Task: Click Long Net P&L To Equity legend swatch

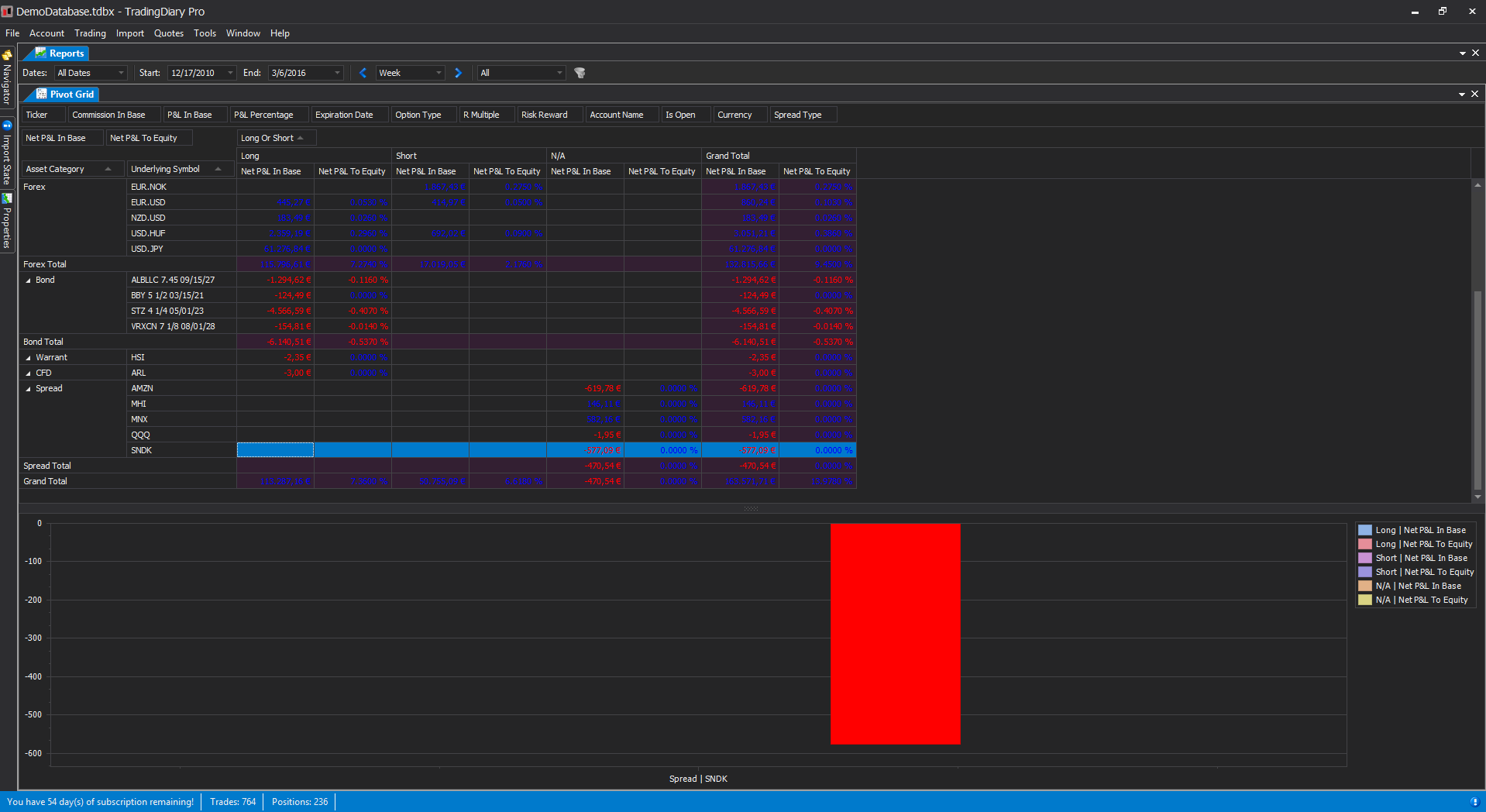Action: coord(1365,545)
